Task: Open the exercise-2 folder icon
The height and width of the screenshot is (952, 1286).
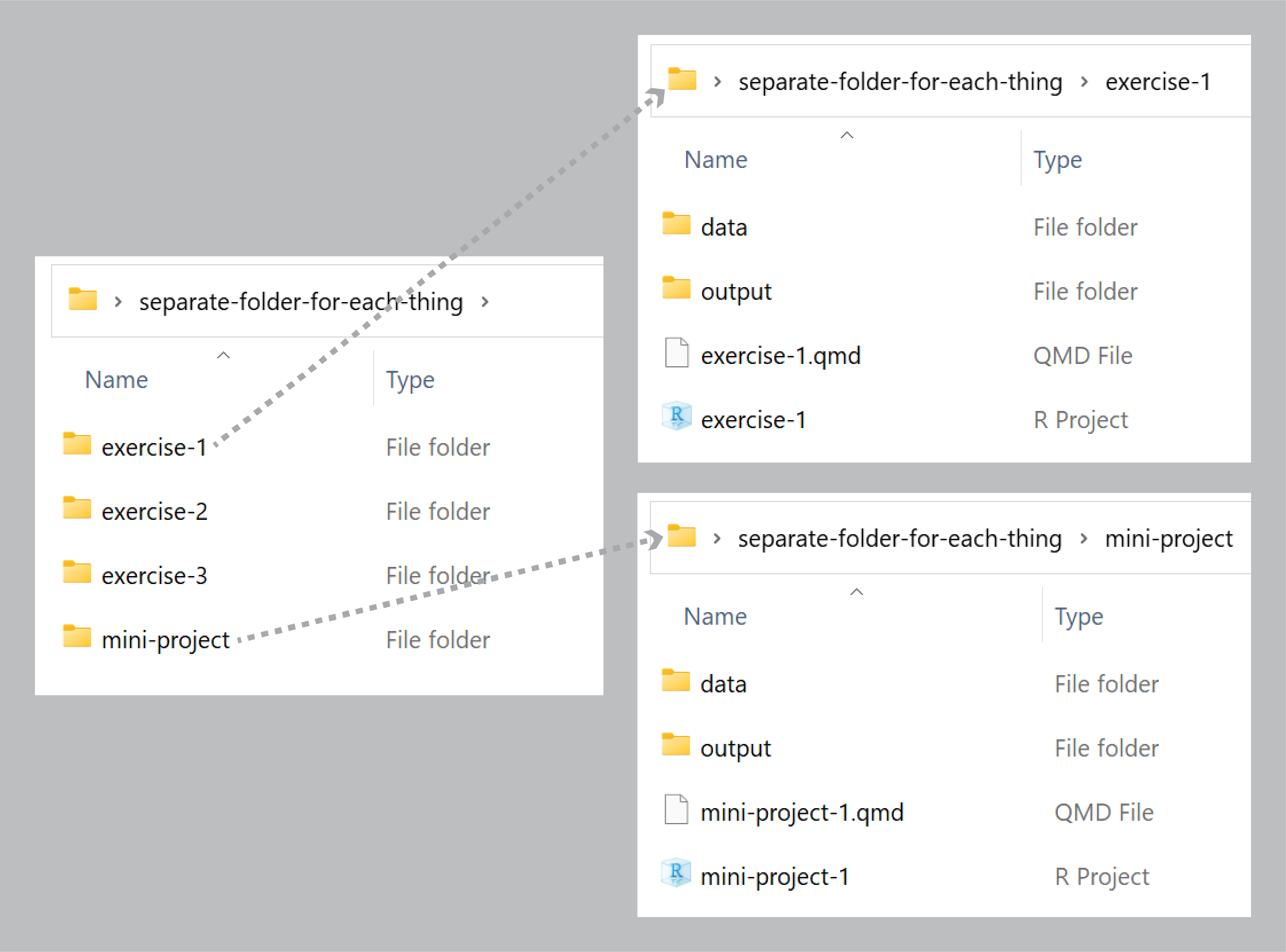Action: [x=77, y=508]
